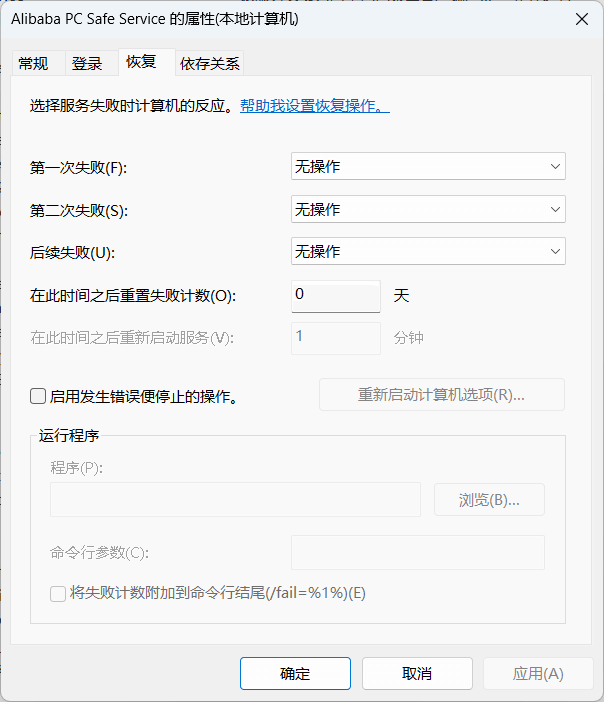This screenshot has height=702, width=604.
Task: Expand the 后续失败 dropdown list
Action: [428, 251]
